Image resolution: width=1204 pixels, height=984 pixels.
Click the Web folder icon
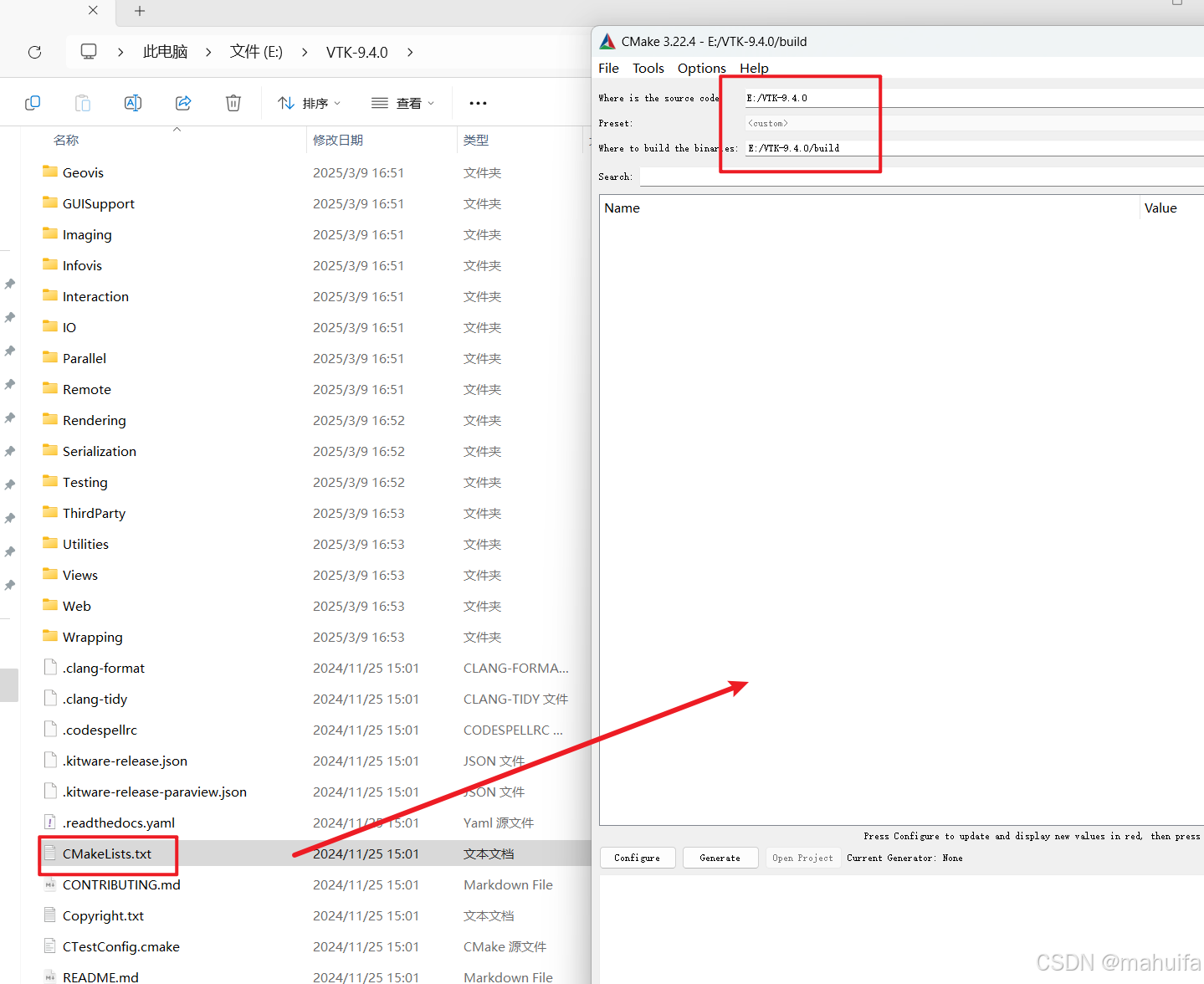coord(50,605)
